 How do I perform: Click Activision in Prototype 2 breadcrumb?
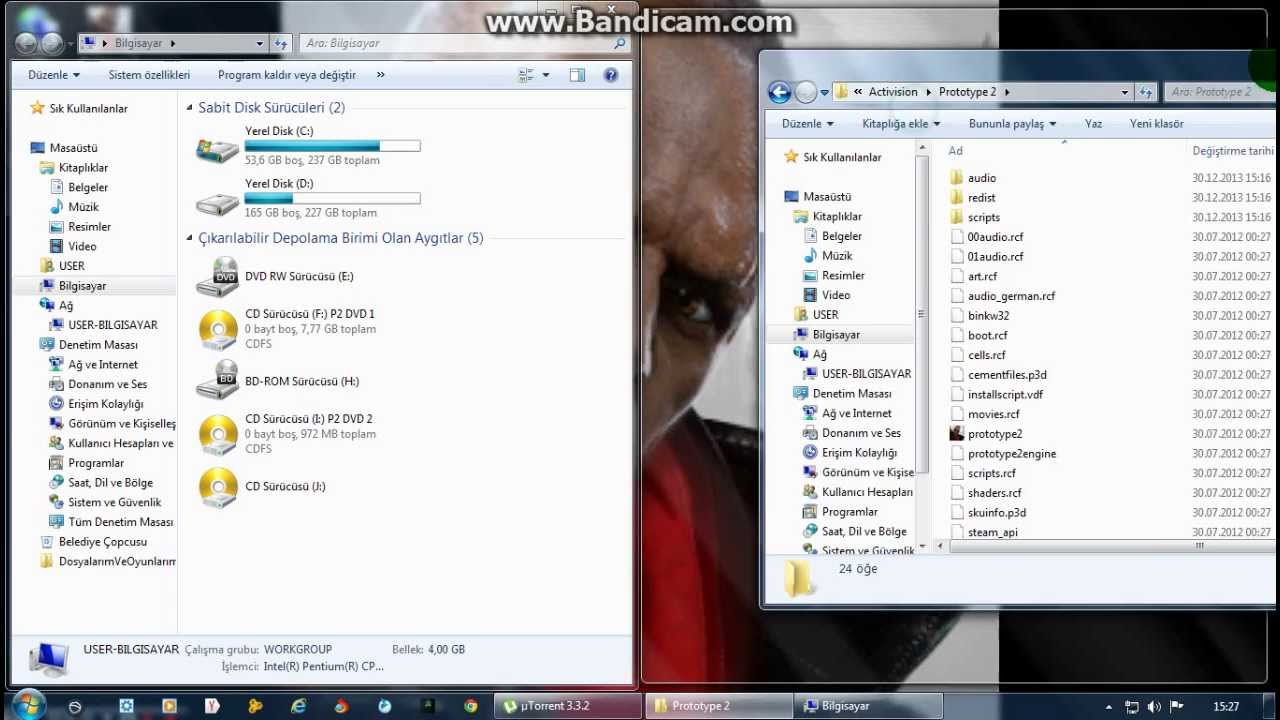click(893, 92)
